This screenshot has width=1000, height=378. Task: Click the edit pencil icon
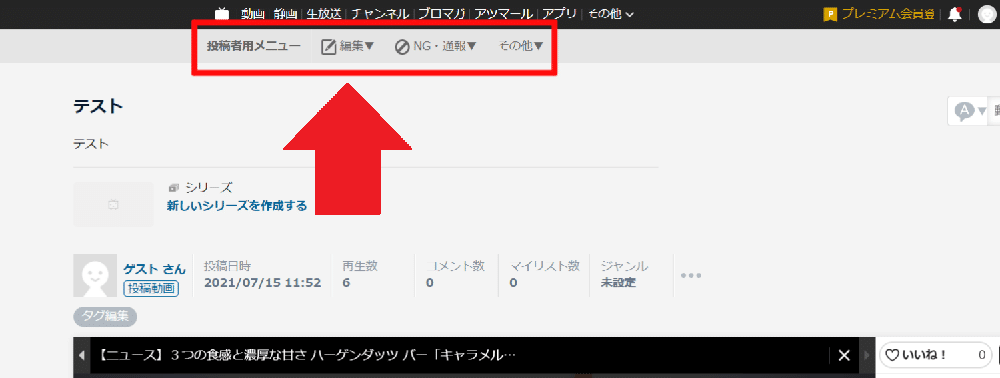328,47
